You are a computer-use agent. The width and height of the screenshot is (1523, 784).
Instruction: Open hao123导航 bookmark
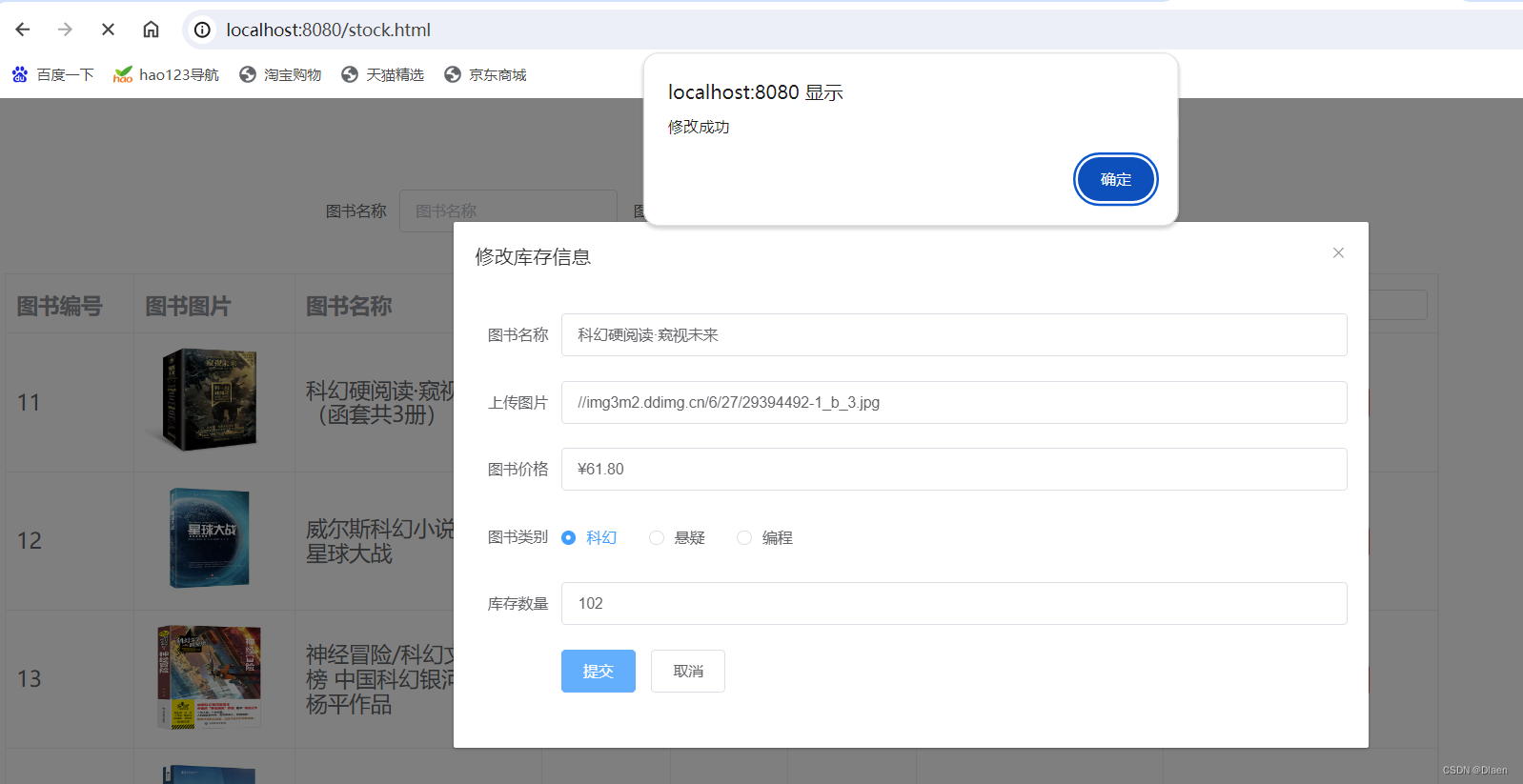[166, 74]
